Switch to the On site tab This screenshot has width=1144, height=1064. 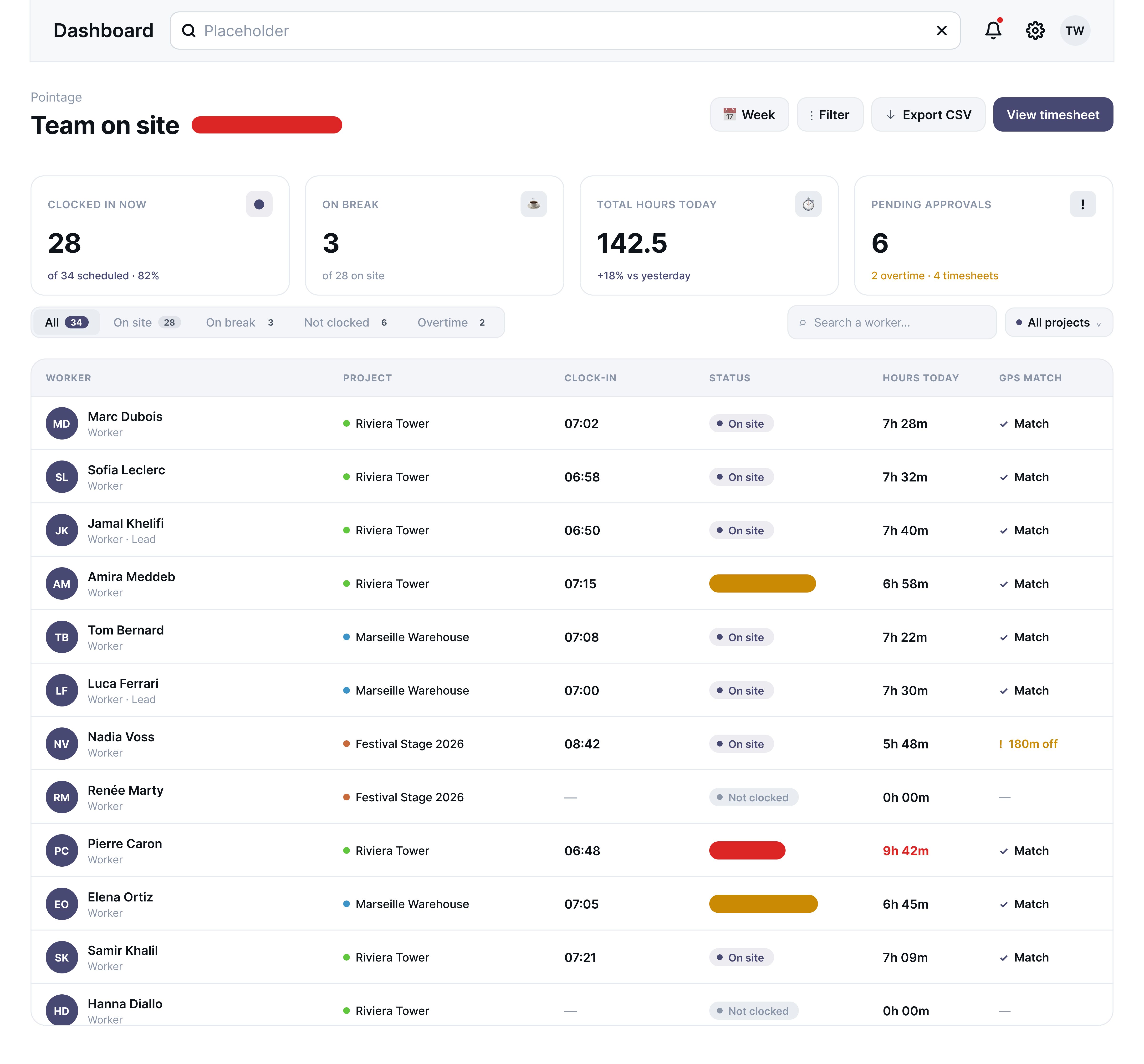click(x=147, y=323)
